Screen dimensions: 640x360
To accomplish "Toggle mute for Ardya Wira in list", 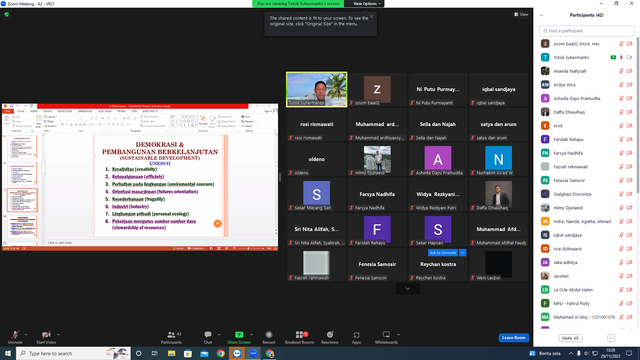I will tap(621, 85).
